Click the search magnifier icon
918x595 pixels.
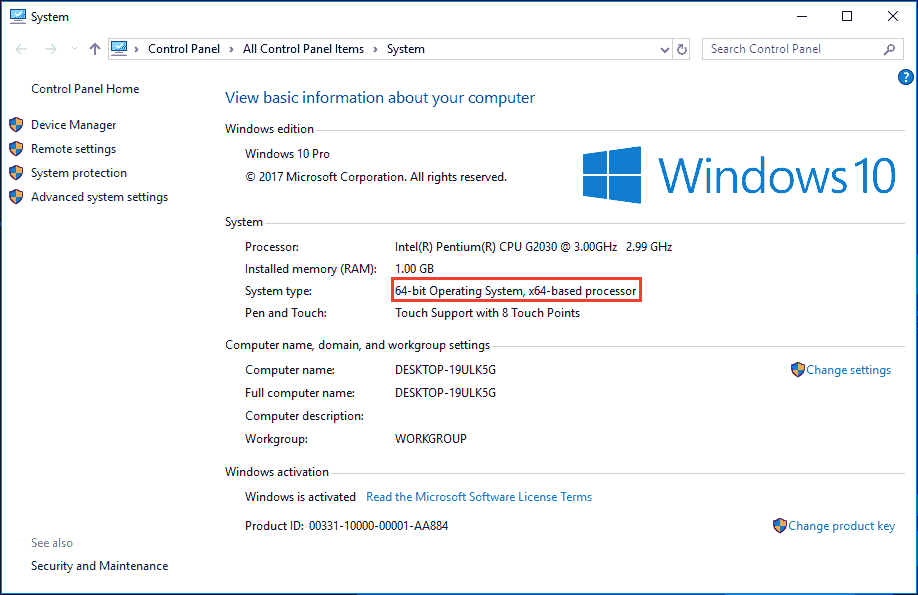889,49
